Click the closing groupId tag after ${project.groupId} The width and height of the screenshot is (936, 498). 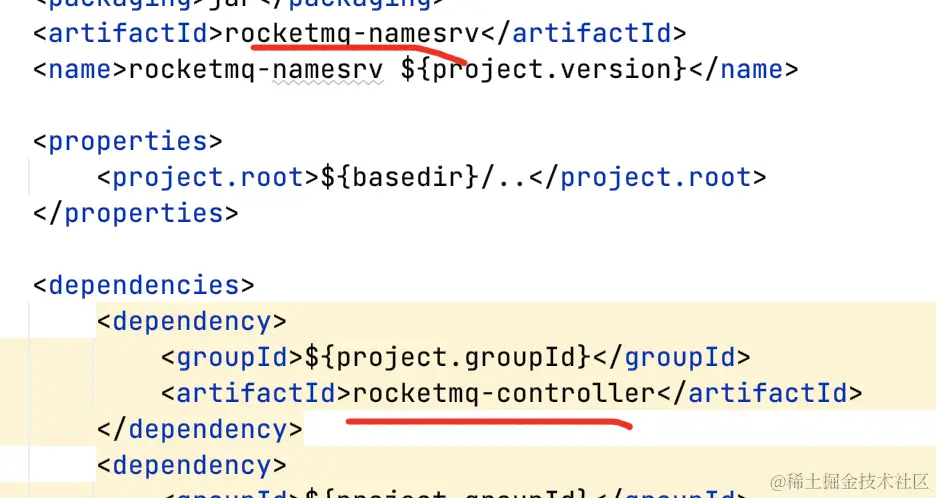672,358
